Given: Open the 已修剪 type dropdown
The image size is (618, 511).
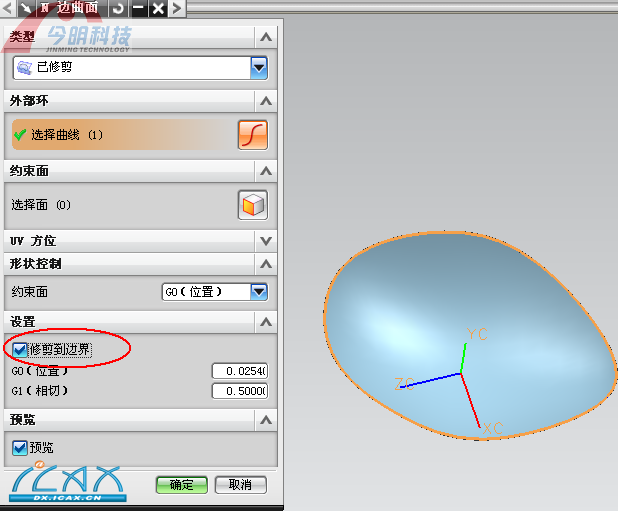Looking at the screenshot, I should (x=259, y=68).
